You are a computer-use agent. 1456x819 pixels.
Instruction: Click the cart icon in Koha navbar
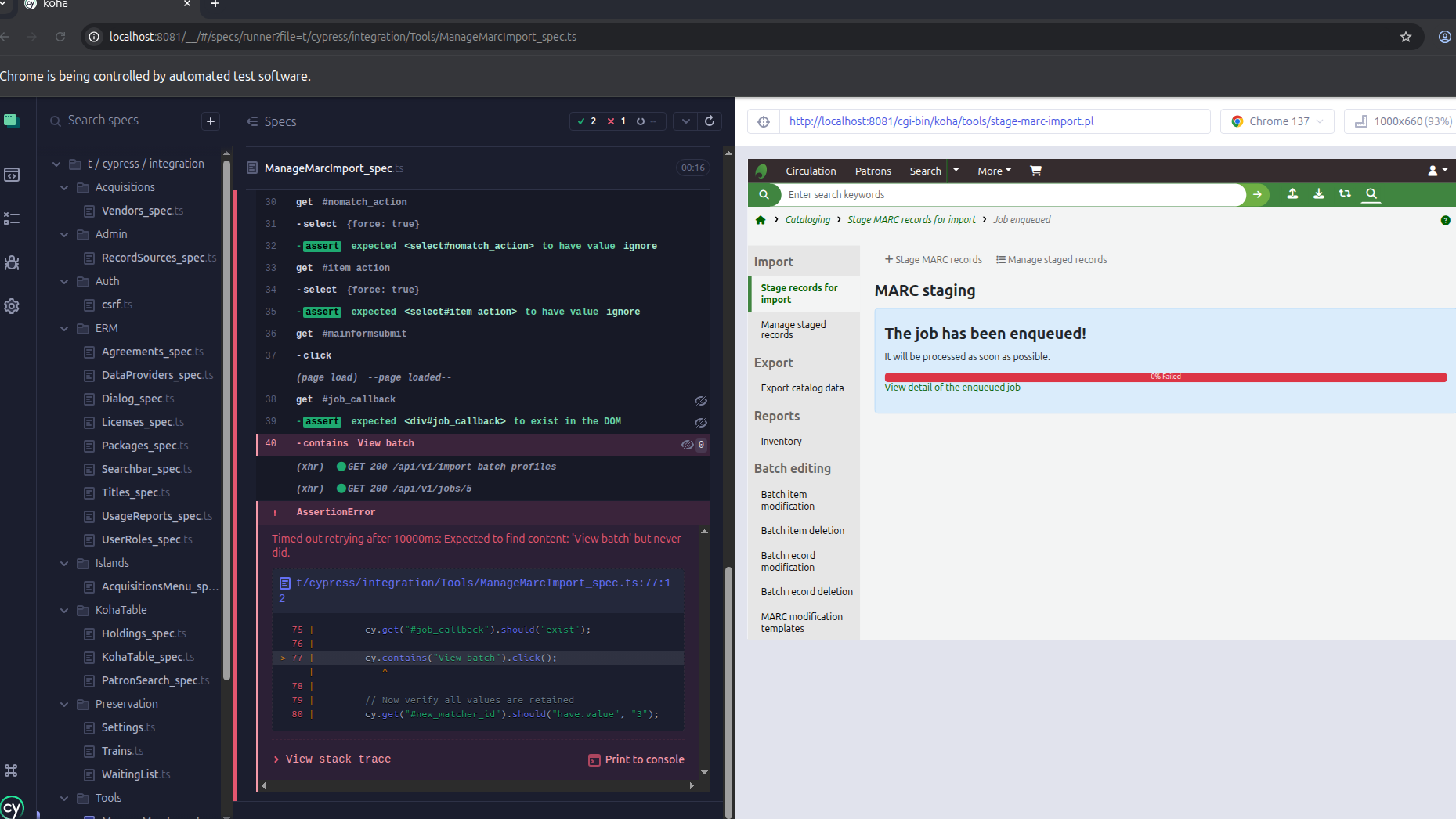pos(1035,171)
